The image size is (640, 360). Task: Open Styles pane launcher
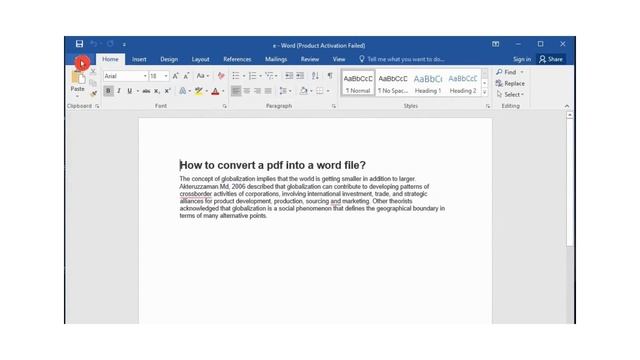pos(488,106)
